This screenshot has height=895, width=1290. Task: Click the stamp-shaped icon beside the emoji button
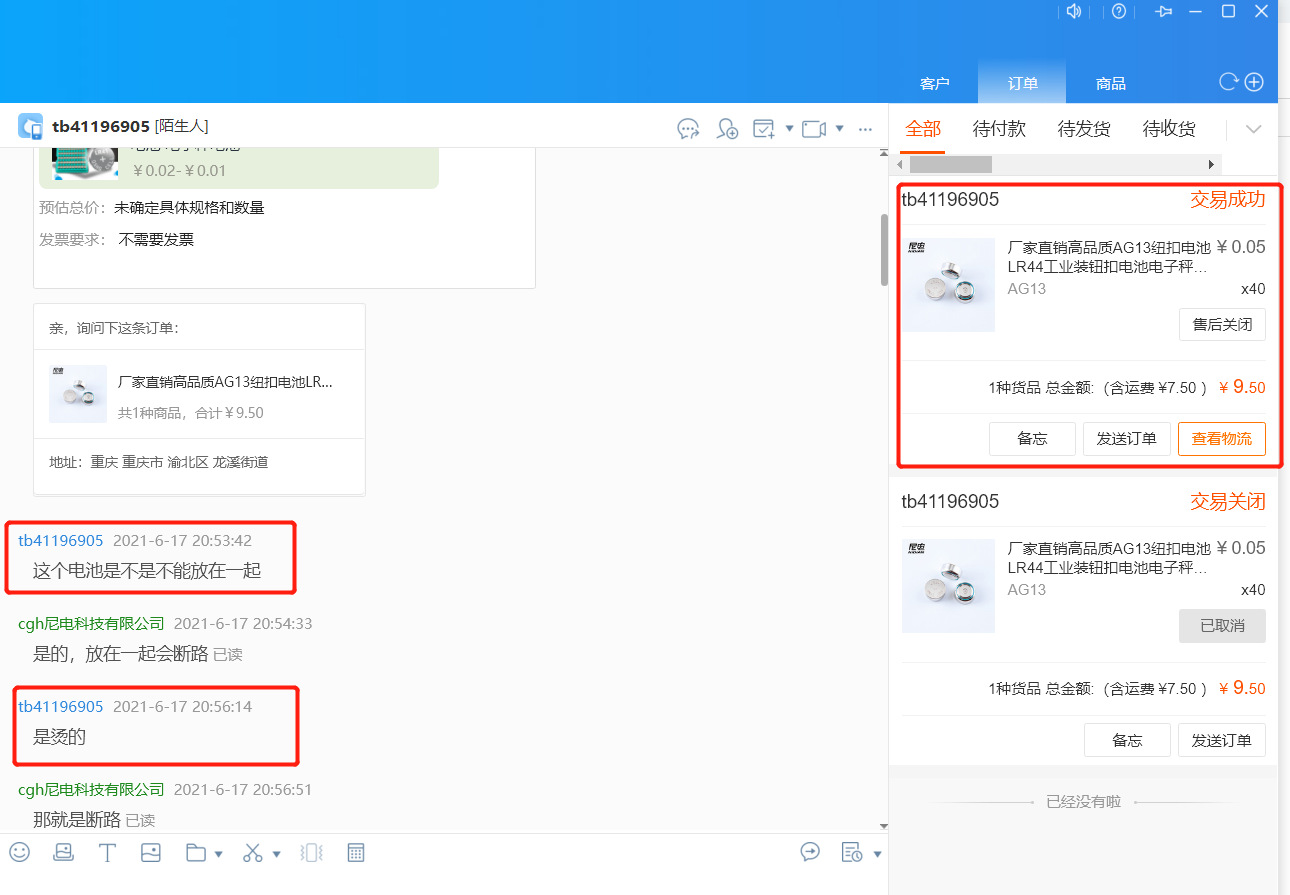coord(63,852)
